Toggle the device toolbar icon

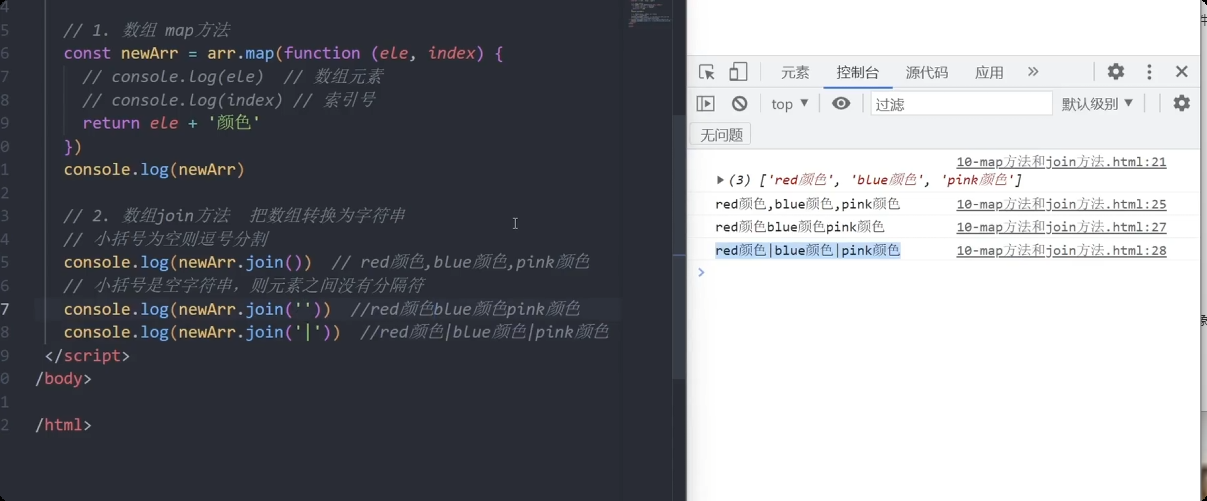(738, 72)
